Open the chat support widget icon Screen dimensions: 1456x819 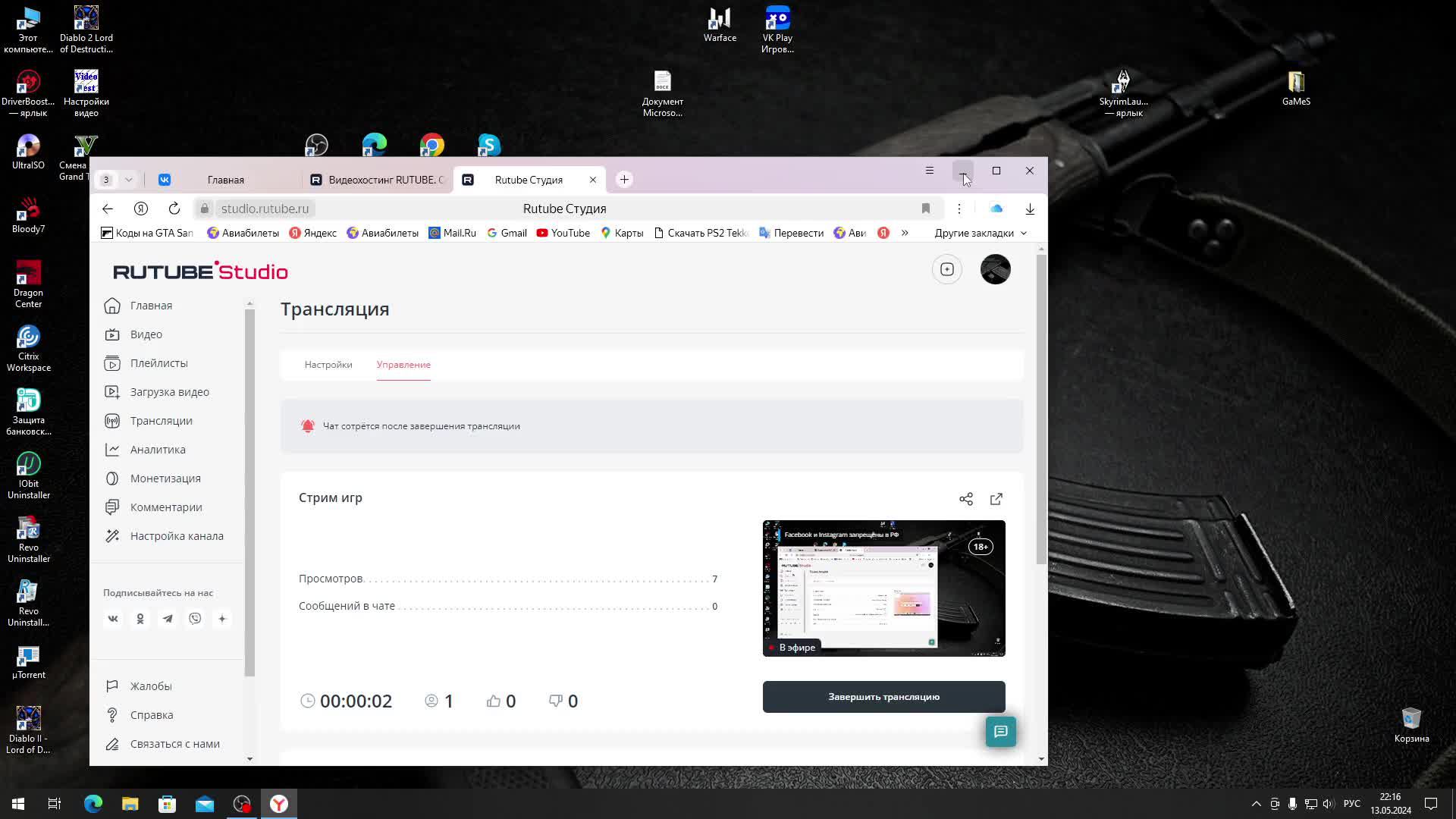tap(1001, 732)
